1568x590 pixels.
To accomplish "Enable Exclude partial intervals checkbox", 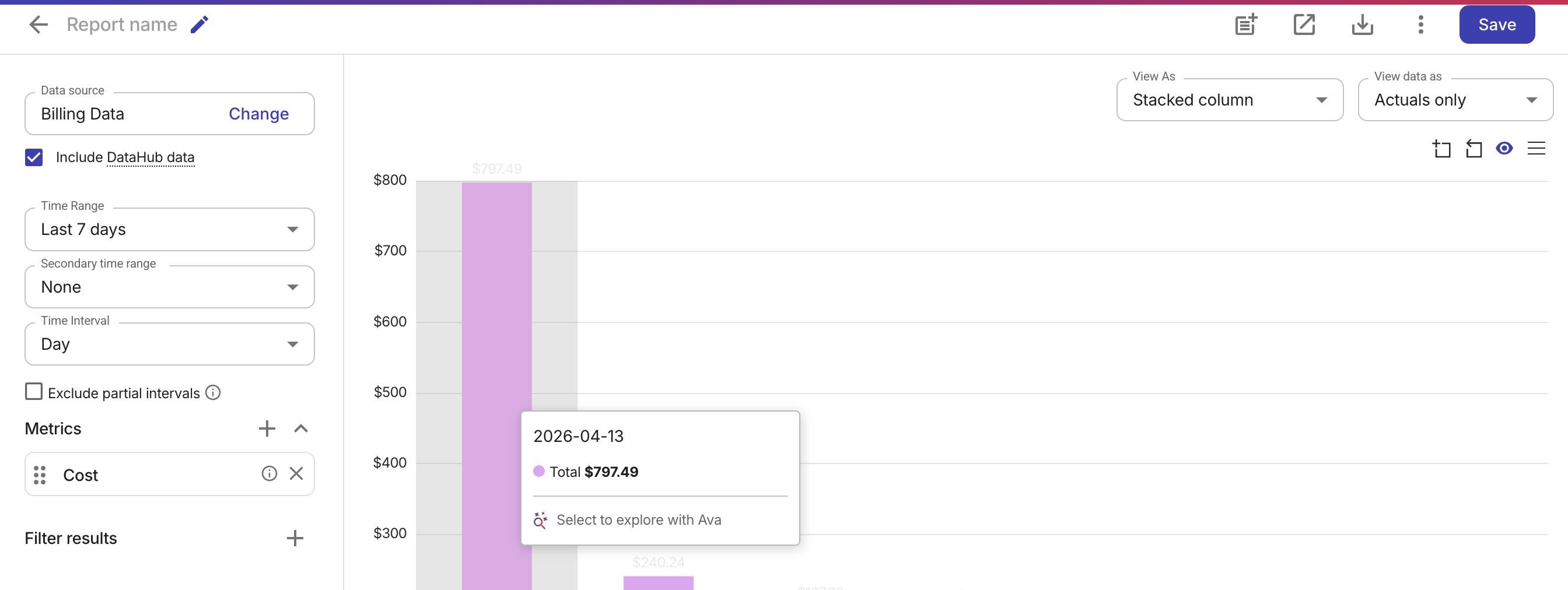I will click(x=34, y=392).
